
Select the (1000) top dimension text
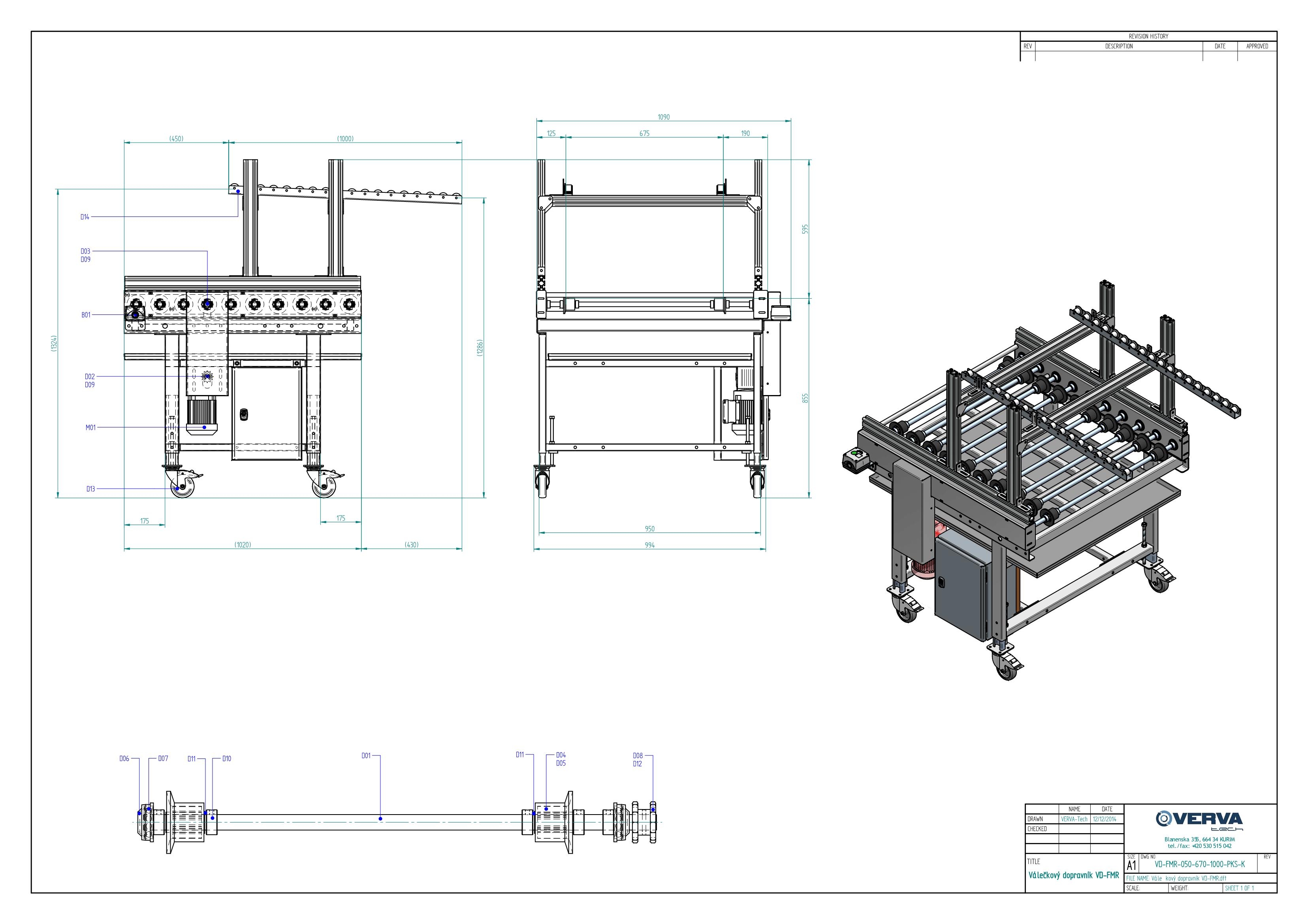click(x=345, y=139)
